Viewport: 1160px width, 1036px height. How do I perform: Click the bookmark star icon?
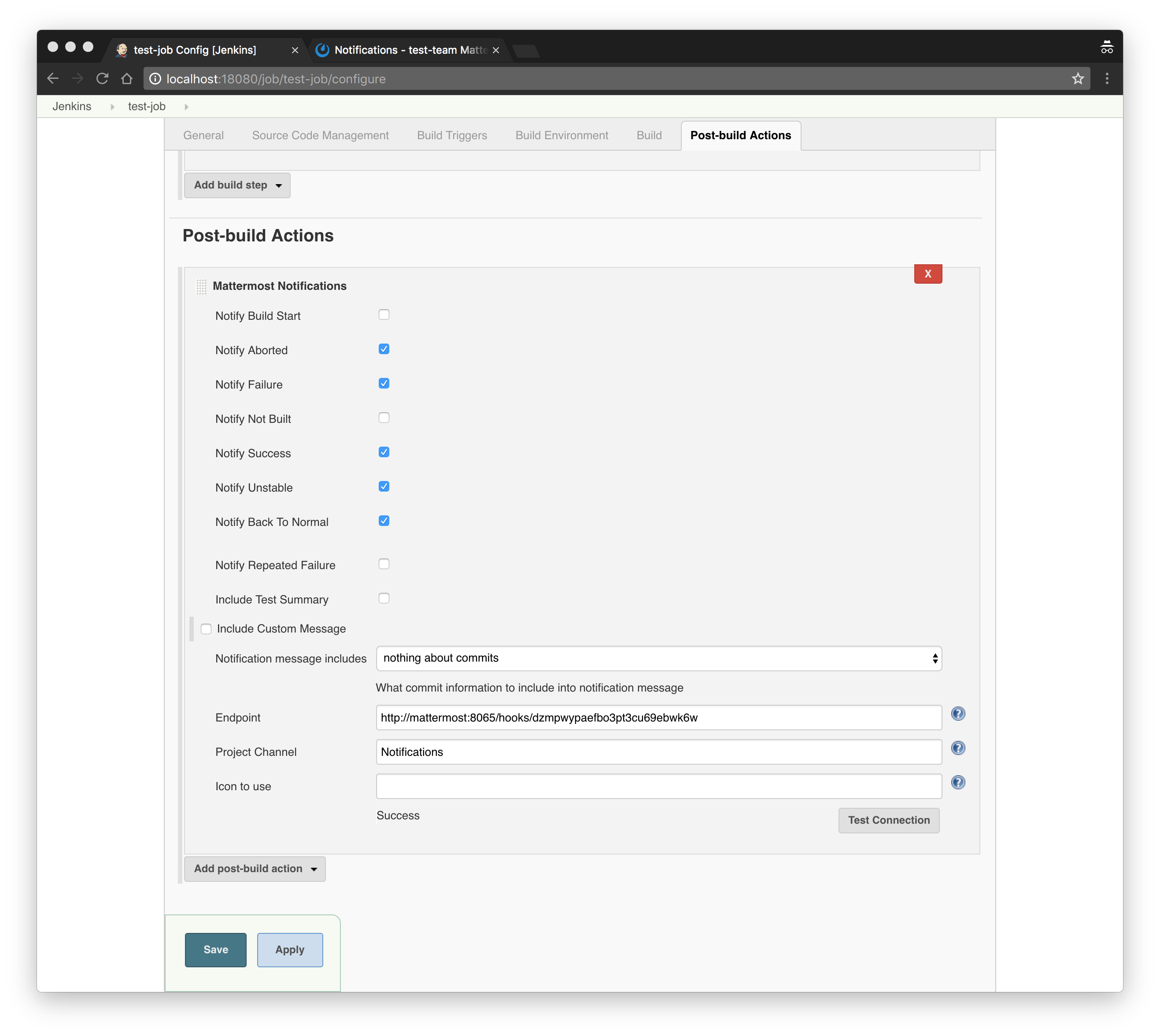[1078, 78]
